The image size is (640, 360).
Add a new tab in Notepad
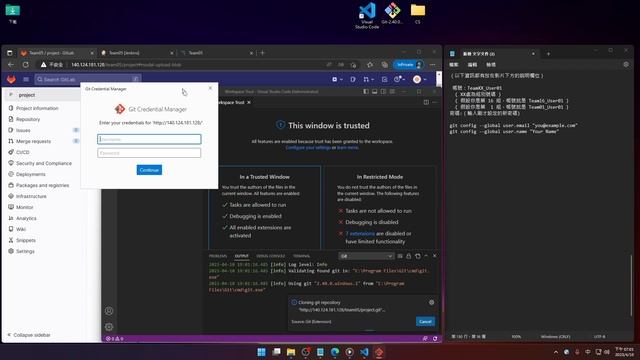coord(548,53)
